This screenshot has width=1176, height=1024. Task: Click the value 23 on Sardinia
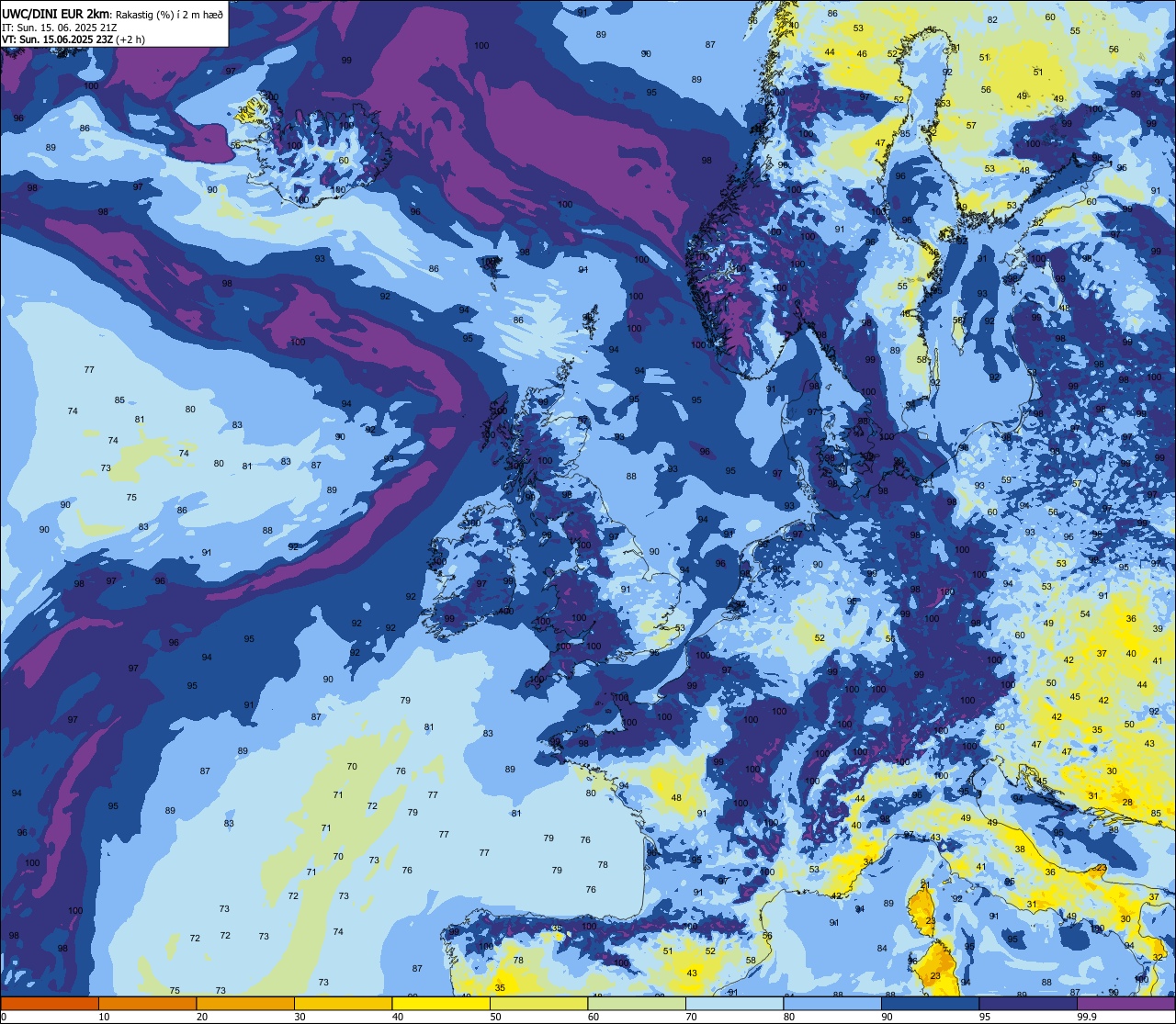tap(935, 976)
